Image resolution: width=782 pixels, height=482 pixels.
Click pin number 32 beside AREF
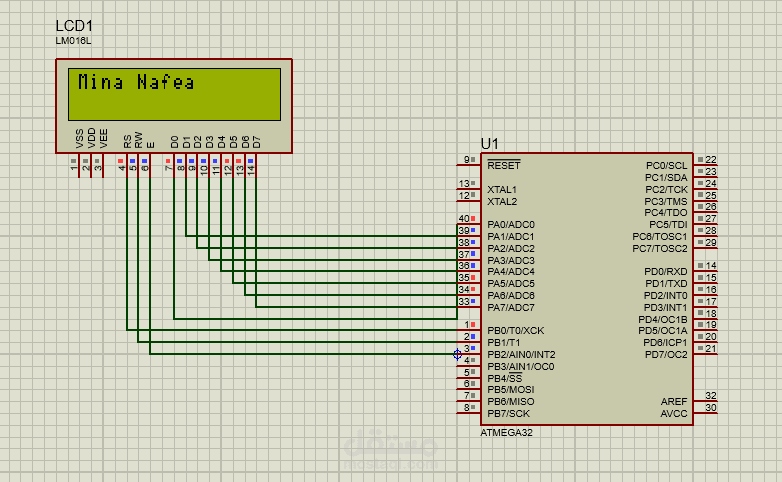click(711, 396)
